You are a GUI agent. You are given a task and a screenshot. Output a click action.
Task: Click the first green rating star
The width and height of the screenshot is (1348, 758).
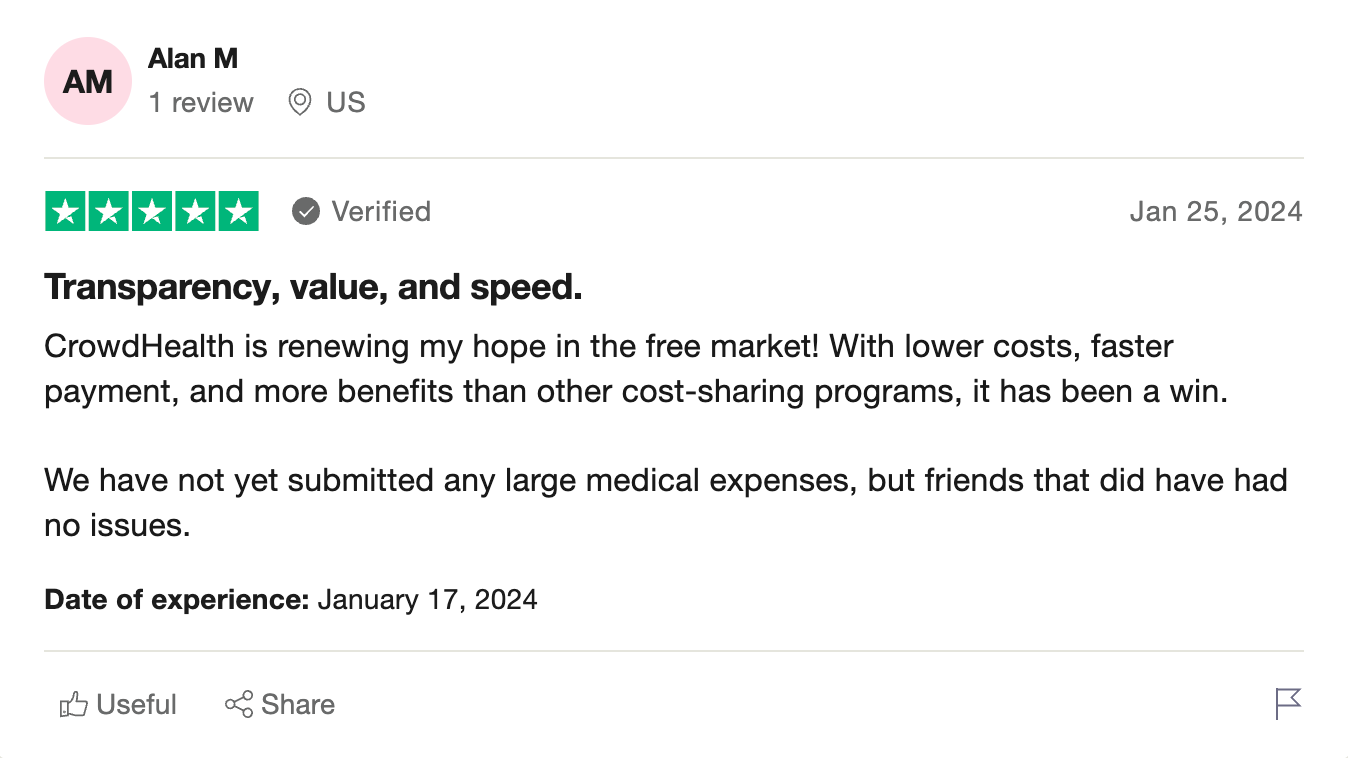pyautogui.click(x=66, y=212)
